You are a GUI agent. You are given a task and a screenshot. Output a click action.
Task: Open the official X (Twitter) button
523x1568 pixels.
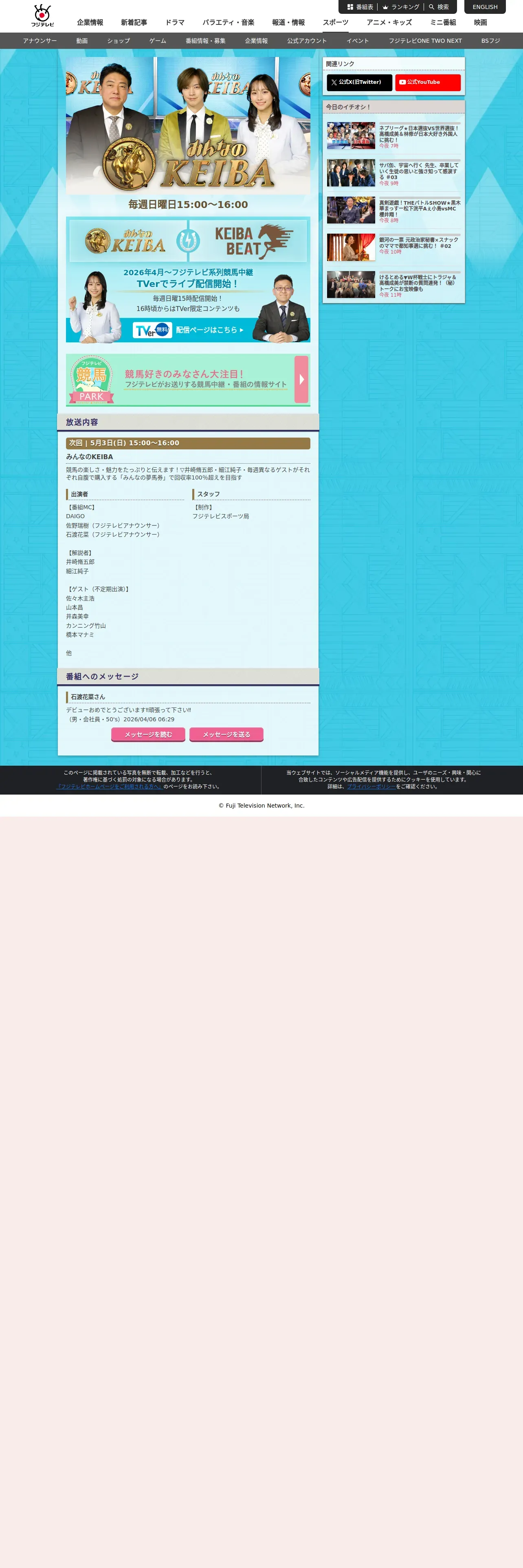[359, 82]
